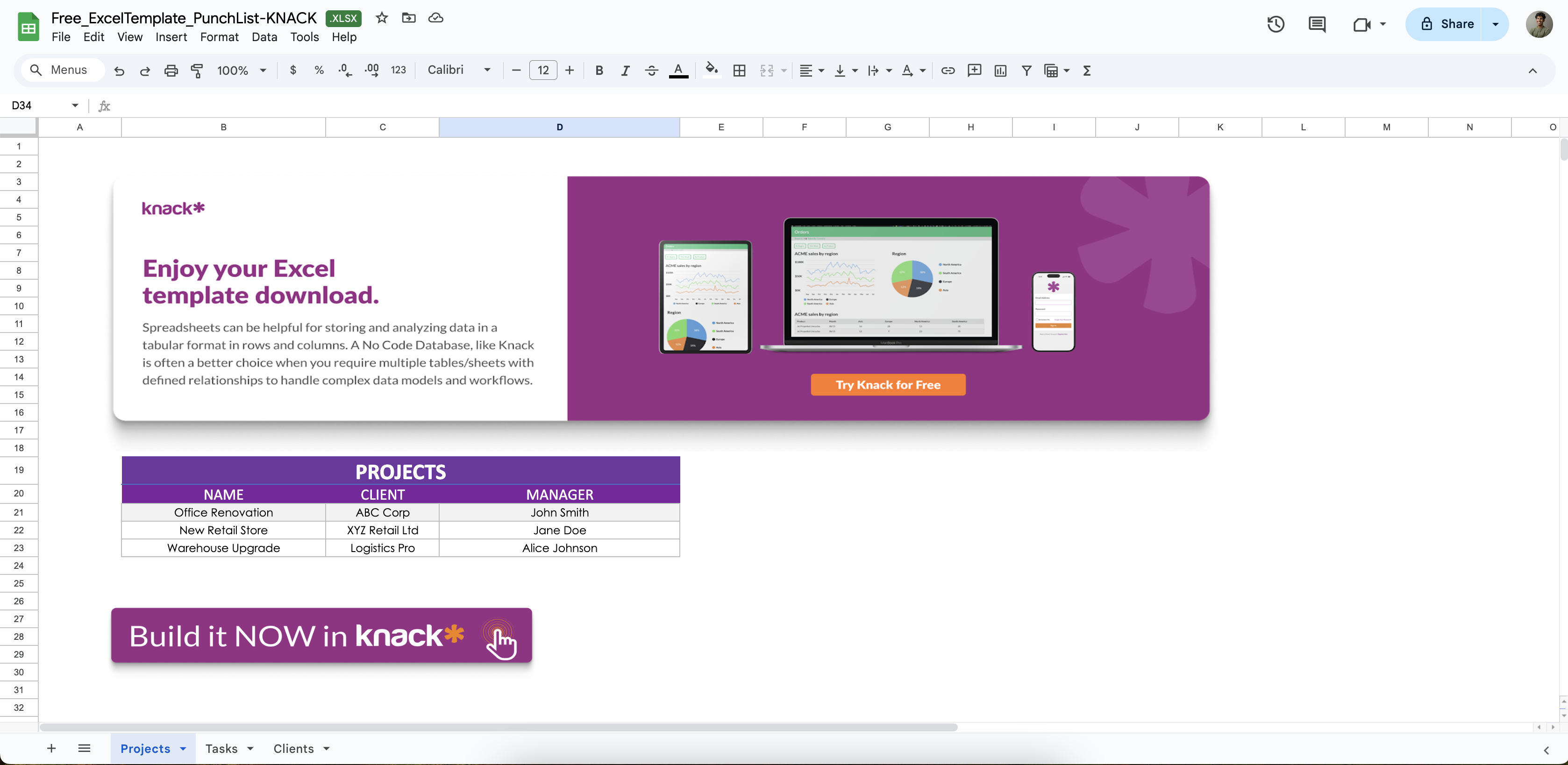The width and height of the screenshot is (1568, 765).
Task: Create a filter
Action: pyautogui.click(x=1026, y=70)
